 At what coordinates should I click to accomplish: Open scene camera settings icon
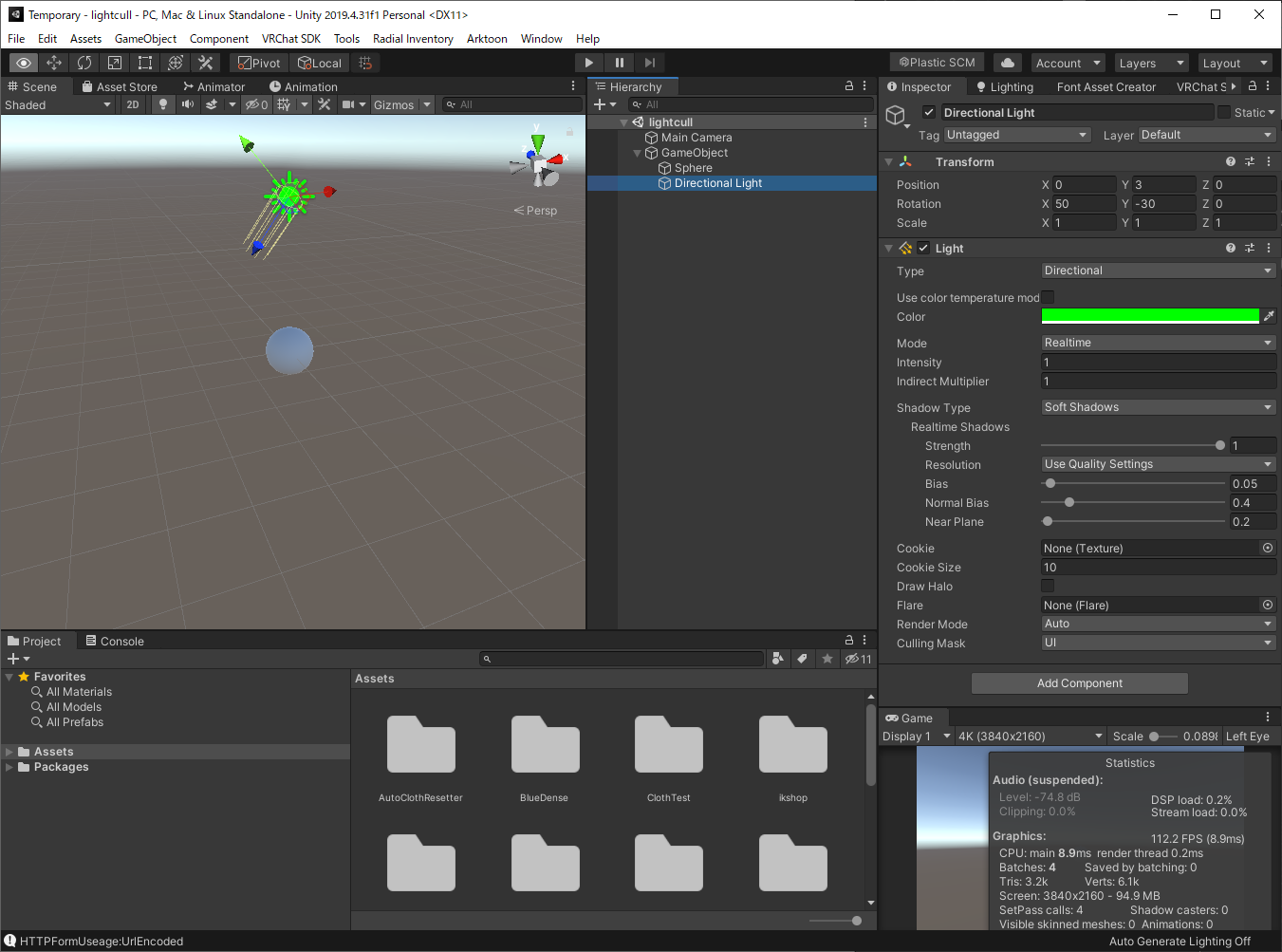point(348,104)
